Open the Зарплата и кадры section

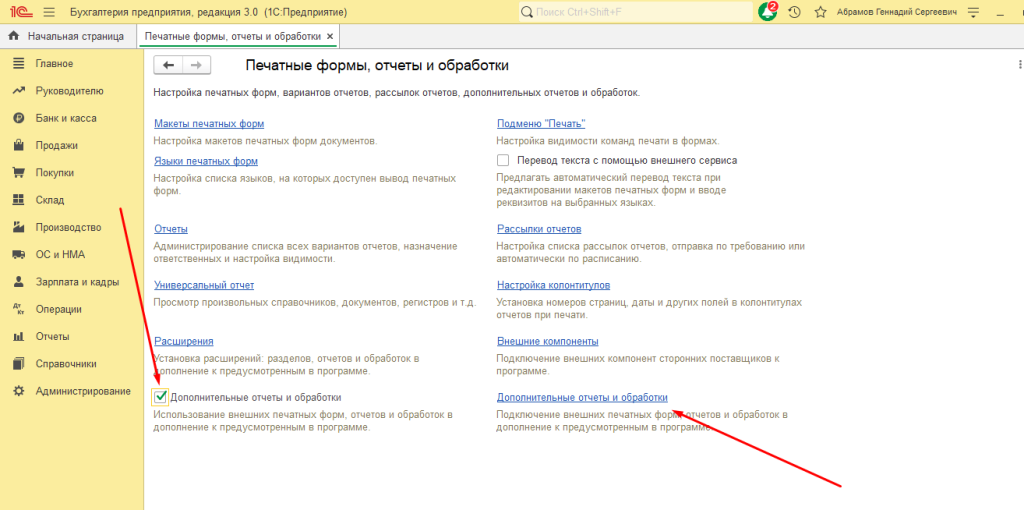[x=75, y=282]
